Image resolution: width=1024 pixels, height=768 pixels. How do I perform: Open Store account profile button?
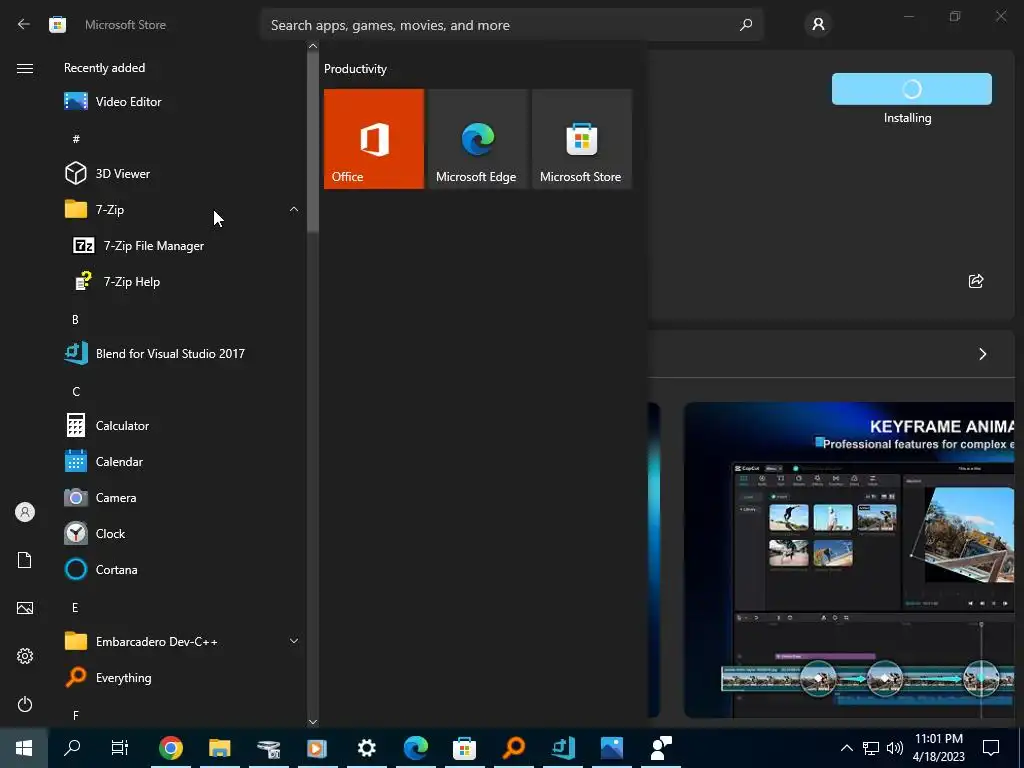pyautogui.click(x=818, y=25)
